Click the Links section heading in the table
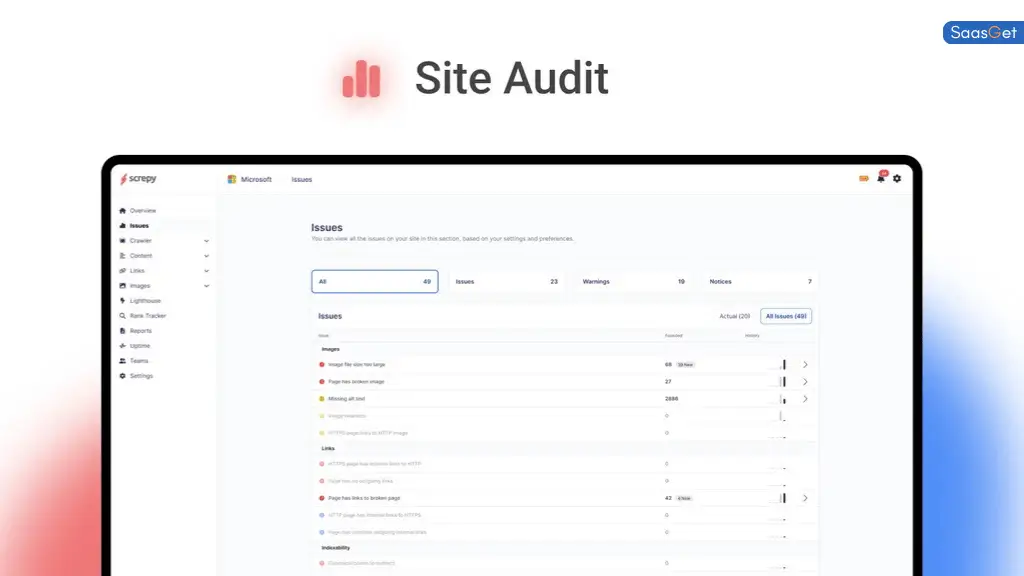Screen dimensions: 1024x576 pos(328,448)
